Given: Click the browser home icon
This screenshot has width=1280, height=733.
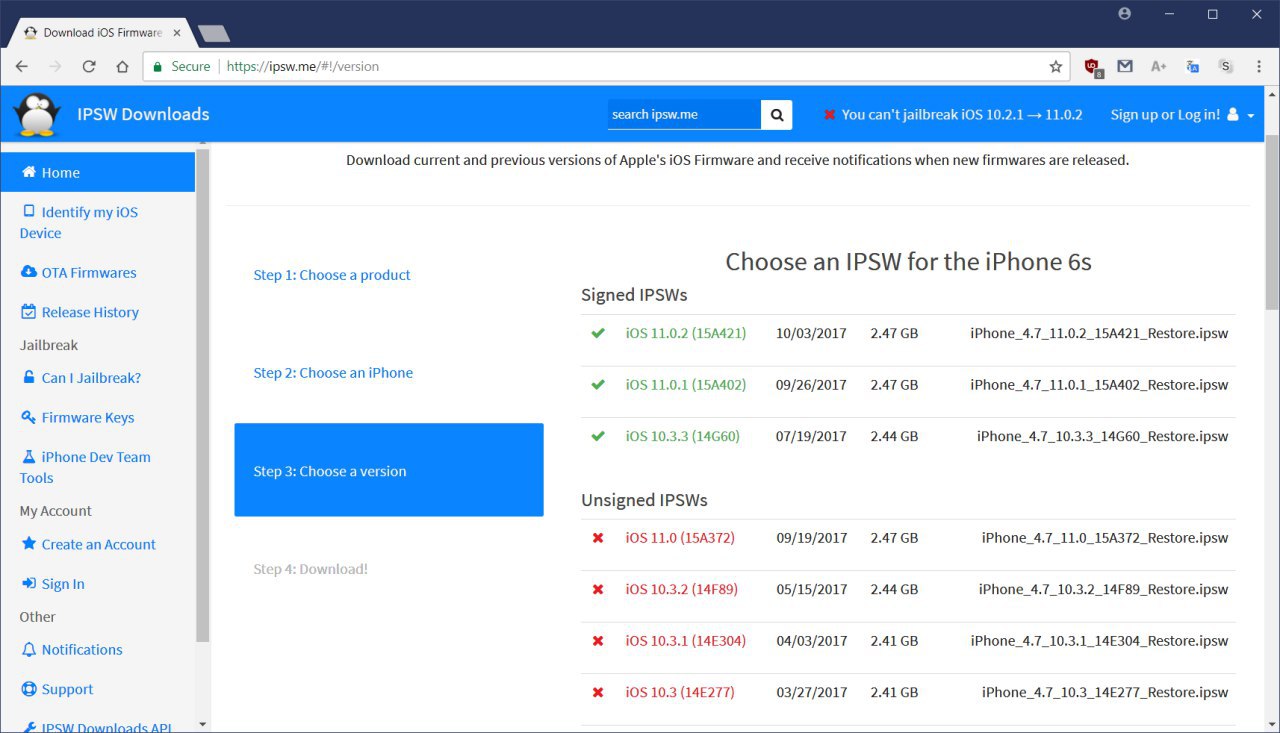Looking at the screenshot, I should point(122,66).
